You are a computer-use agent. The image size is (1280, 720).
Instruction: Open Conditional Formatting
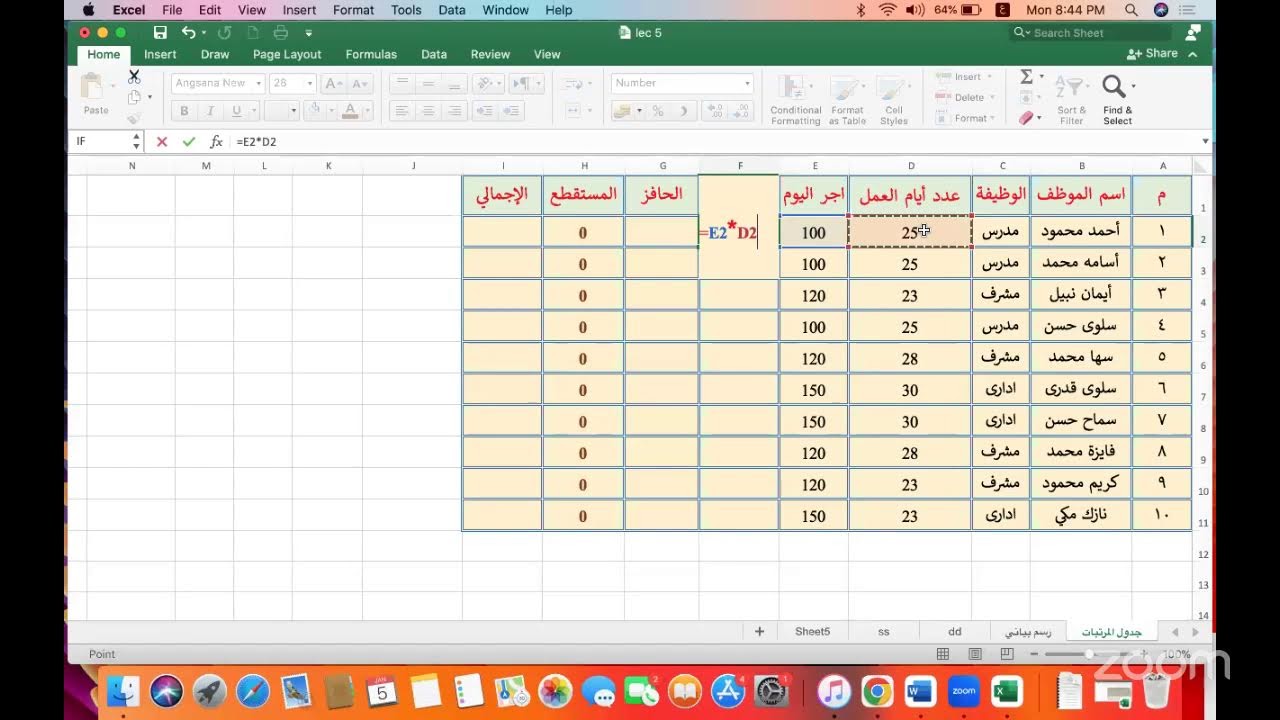(x=795, y=100)
